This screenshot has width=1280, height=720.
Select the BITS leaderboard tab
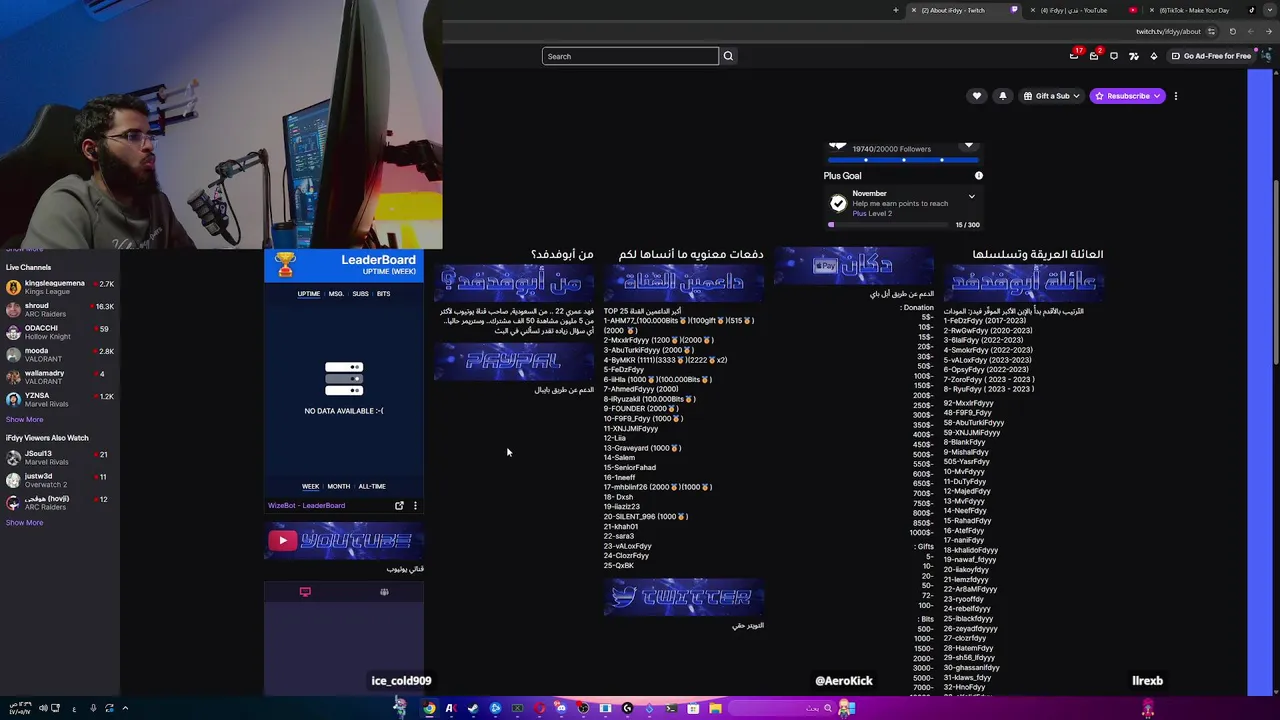383,294
